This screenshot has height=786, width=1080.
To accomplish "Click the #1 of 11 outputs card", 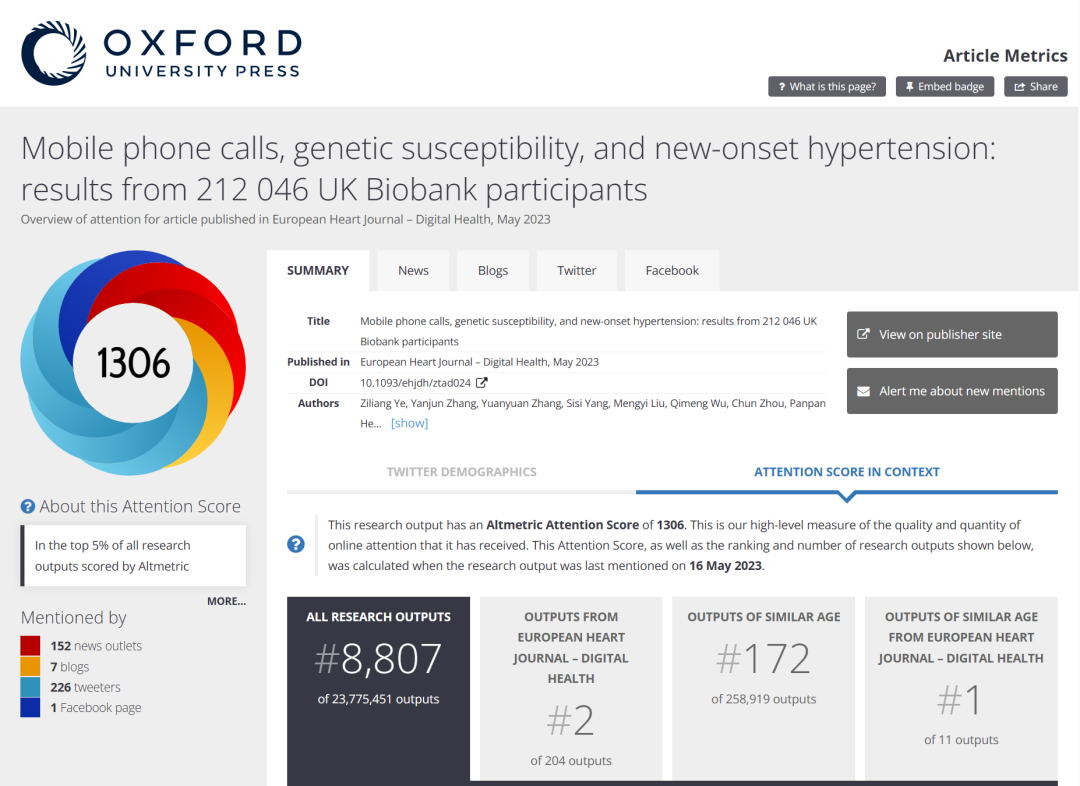I will click(x=961, y=689).
